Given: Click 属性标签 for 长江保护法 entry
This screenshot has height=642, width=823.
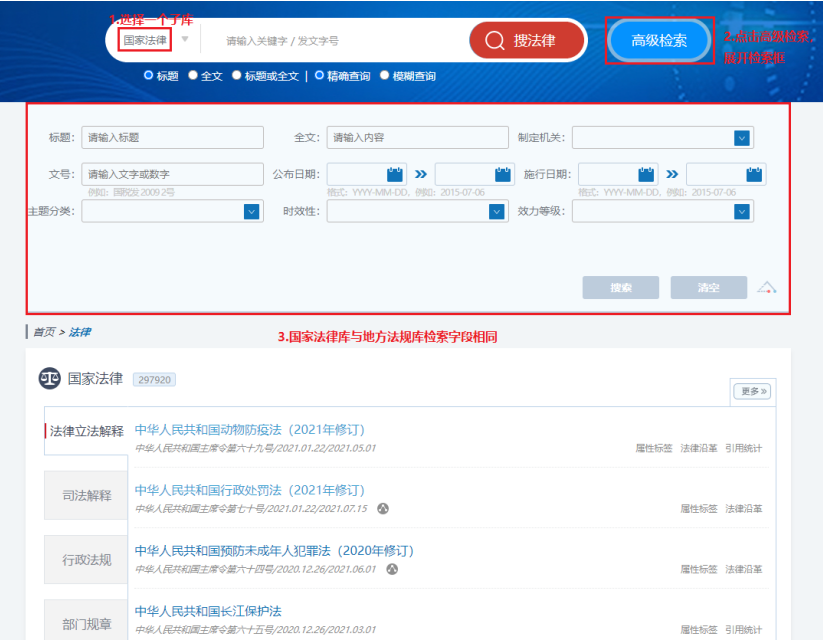Looking at the screenshot, I should 699,629.
